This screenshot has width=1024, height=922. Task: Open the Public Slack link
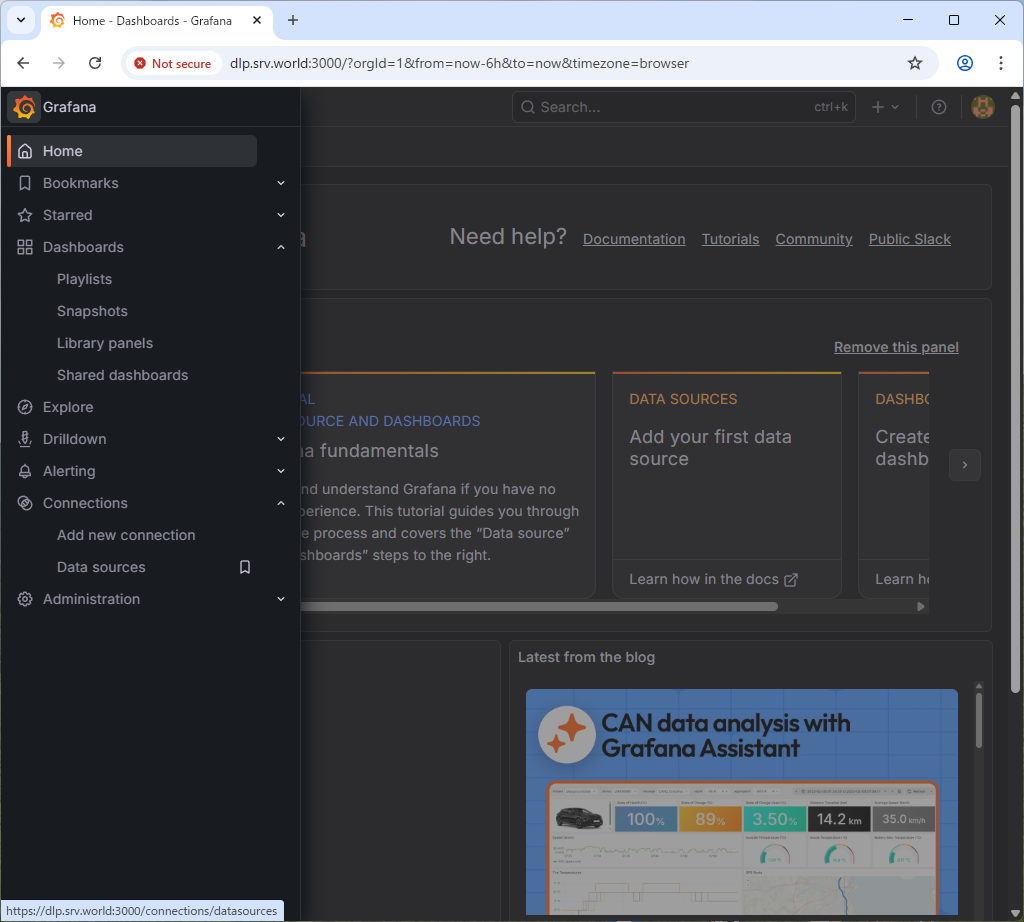tap(910, 239)
